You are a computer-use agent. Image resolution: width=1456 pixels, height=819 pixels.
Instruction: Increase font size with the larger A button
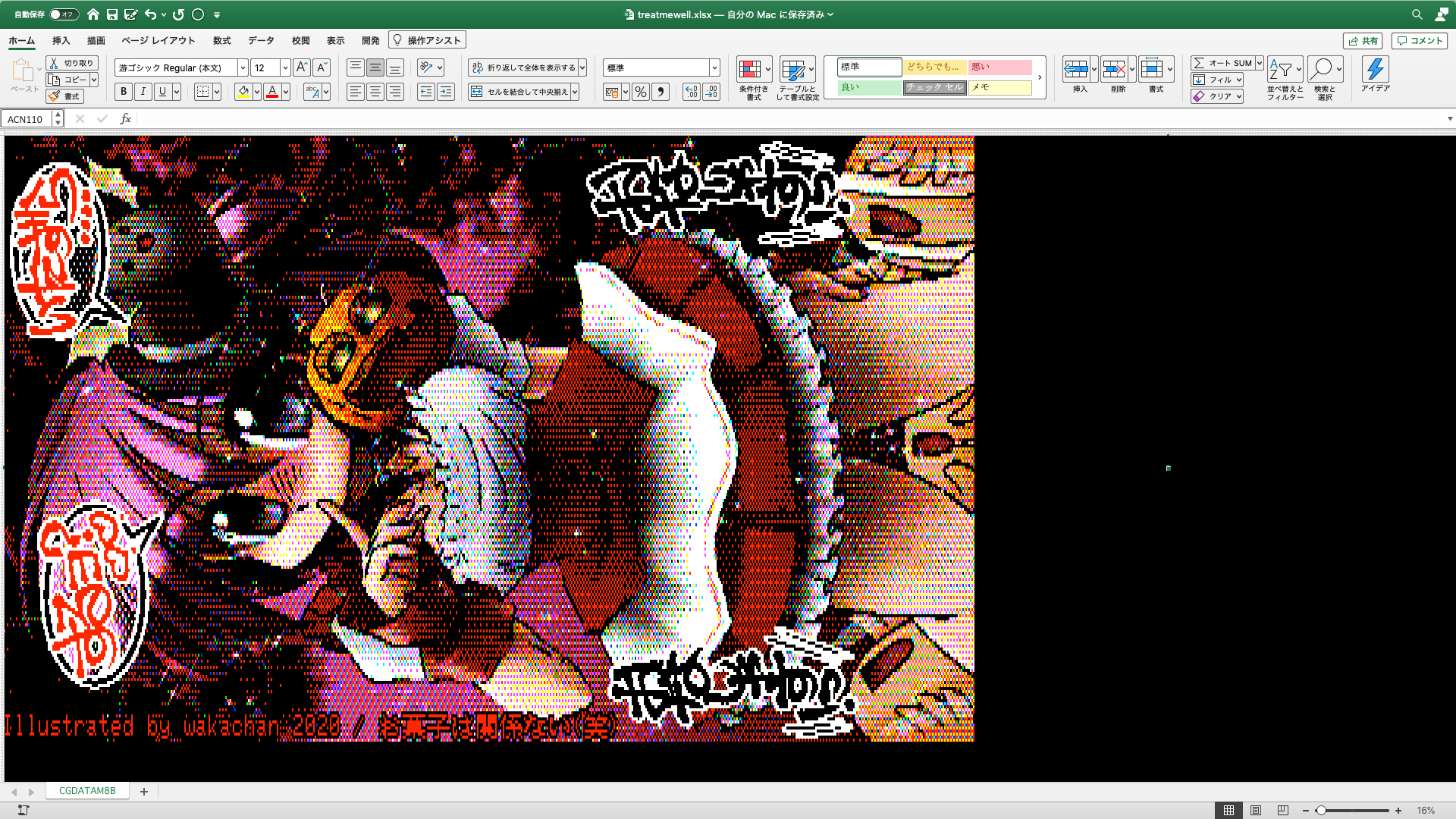point(301,67)
